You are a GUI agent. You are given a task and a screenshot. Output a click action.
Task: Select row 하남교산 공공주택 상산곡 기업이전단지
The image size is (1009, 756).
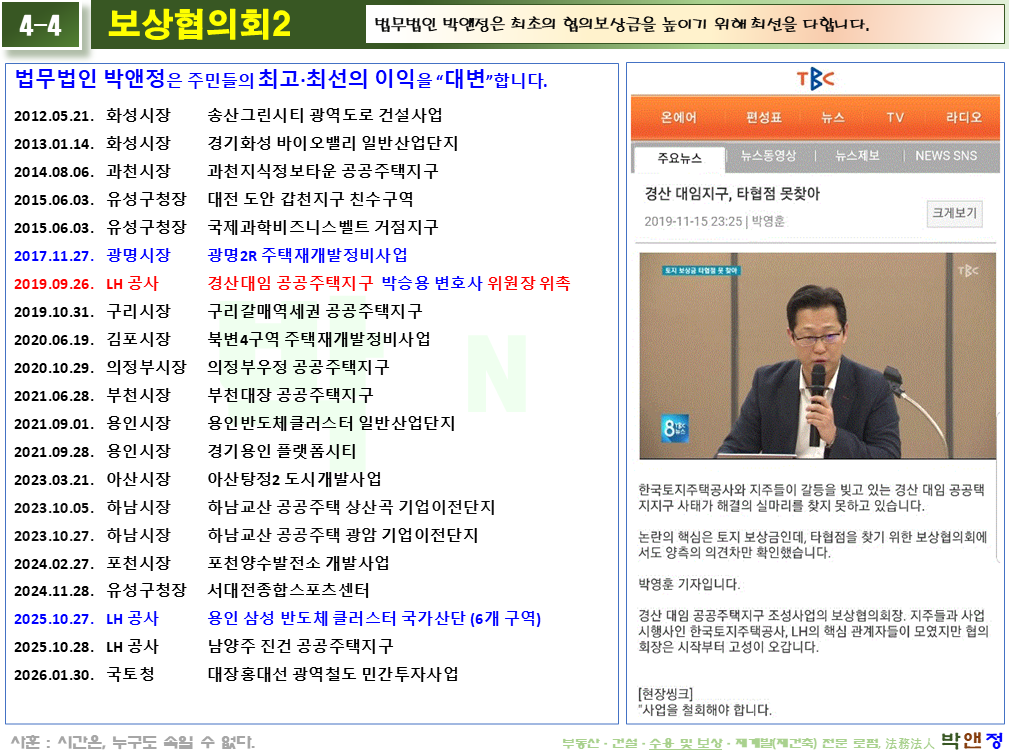pos(255,507)
